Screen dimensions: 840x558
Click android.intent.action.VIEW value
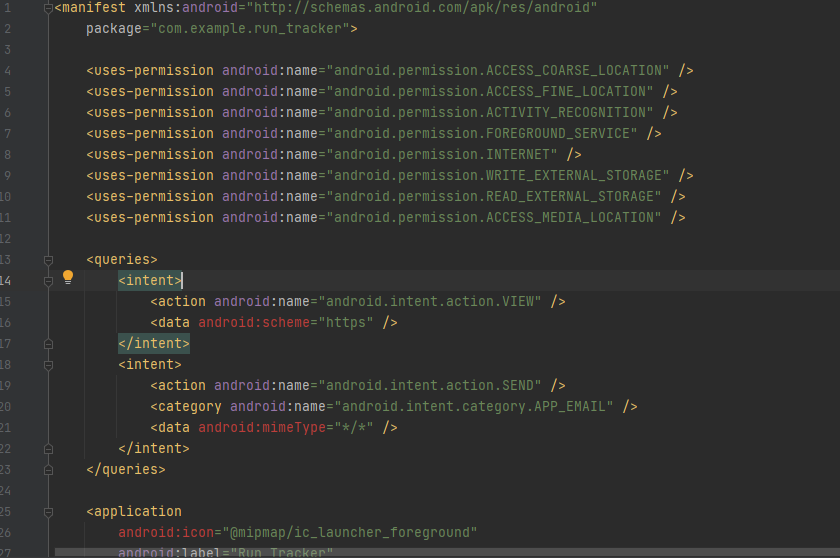430,301
